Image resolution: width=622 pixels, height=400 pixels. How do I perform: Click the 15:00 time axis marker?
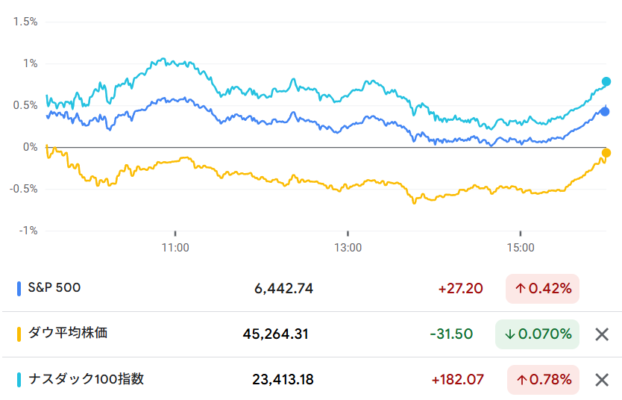[520, 248]
